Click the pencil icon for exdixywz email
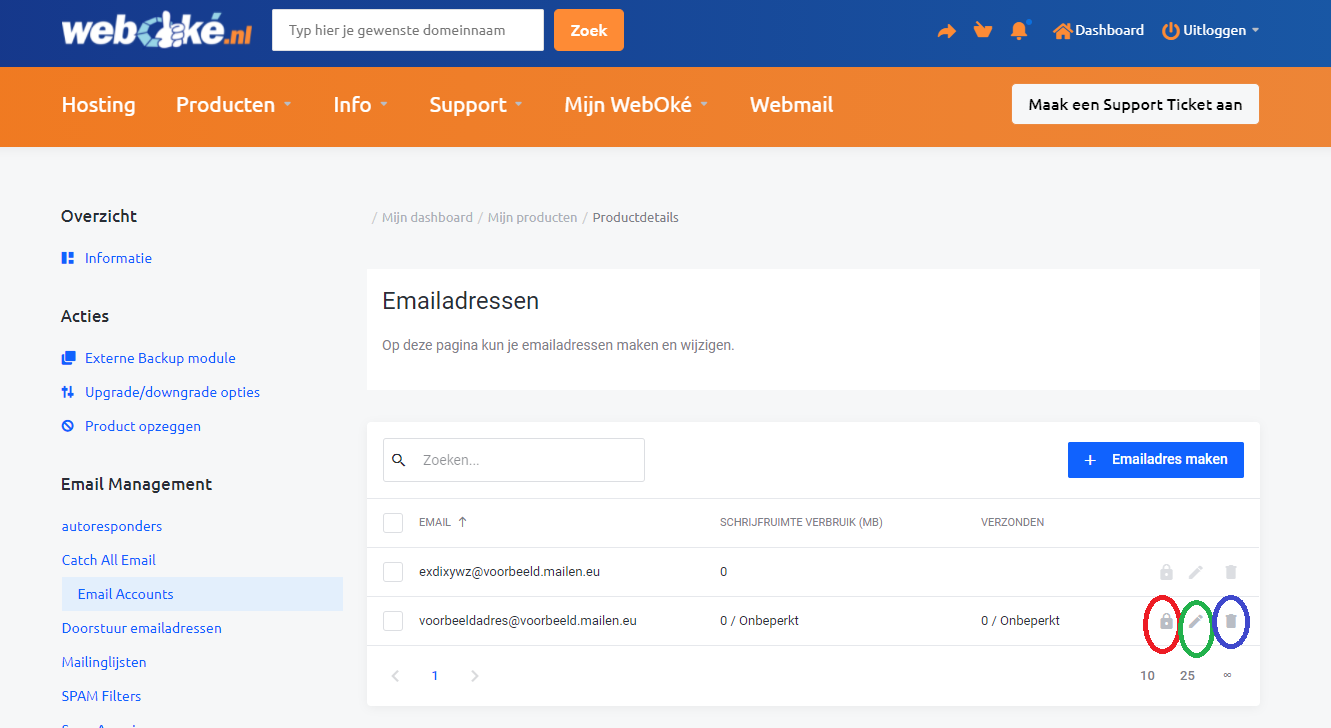Screen dimensions: 1331x728 1195,572
